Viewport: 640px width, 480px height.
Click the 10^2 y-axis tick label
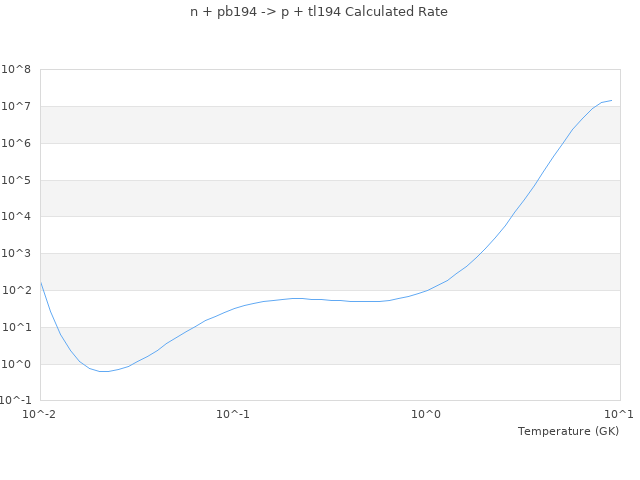(16, 291)
